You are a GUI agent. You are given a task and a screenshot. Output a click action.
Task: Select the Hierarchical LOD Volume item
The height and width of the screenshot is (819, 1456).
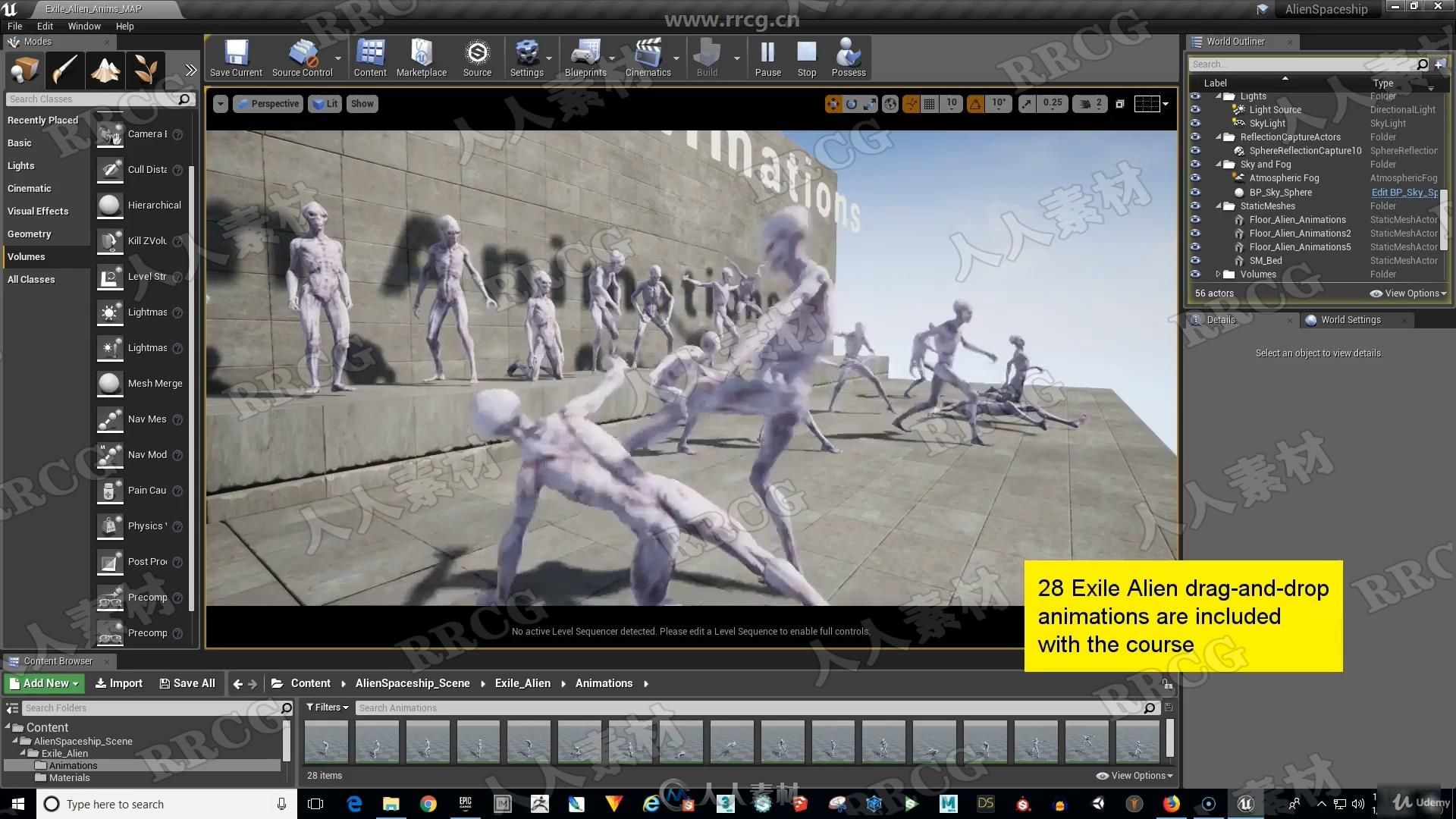point(140,206)
